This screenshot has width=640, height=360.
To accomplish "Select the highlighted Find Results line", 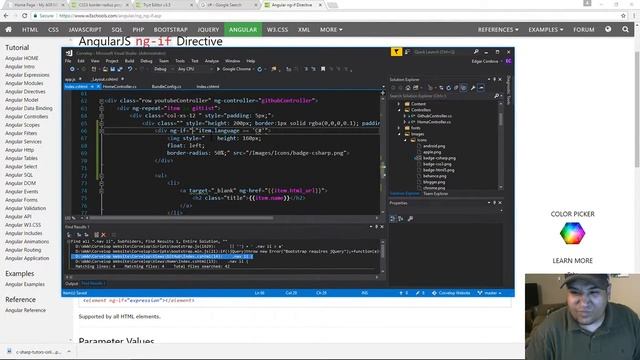I will tap(162, 256).
